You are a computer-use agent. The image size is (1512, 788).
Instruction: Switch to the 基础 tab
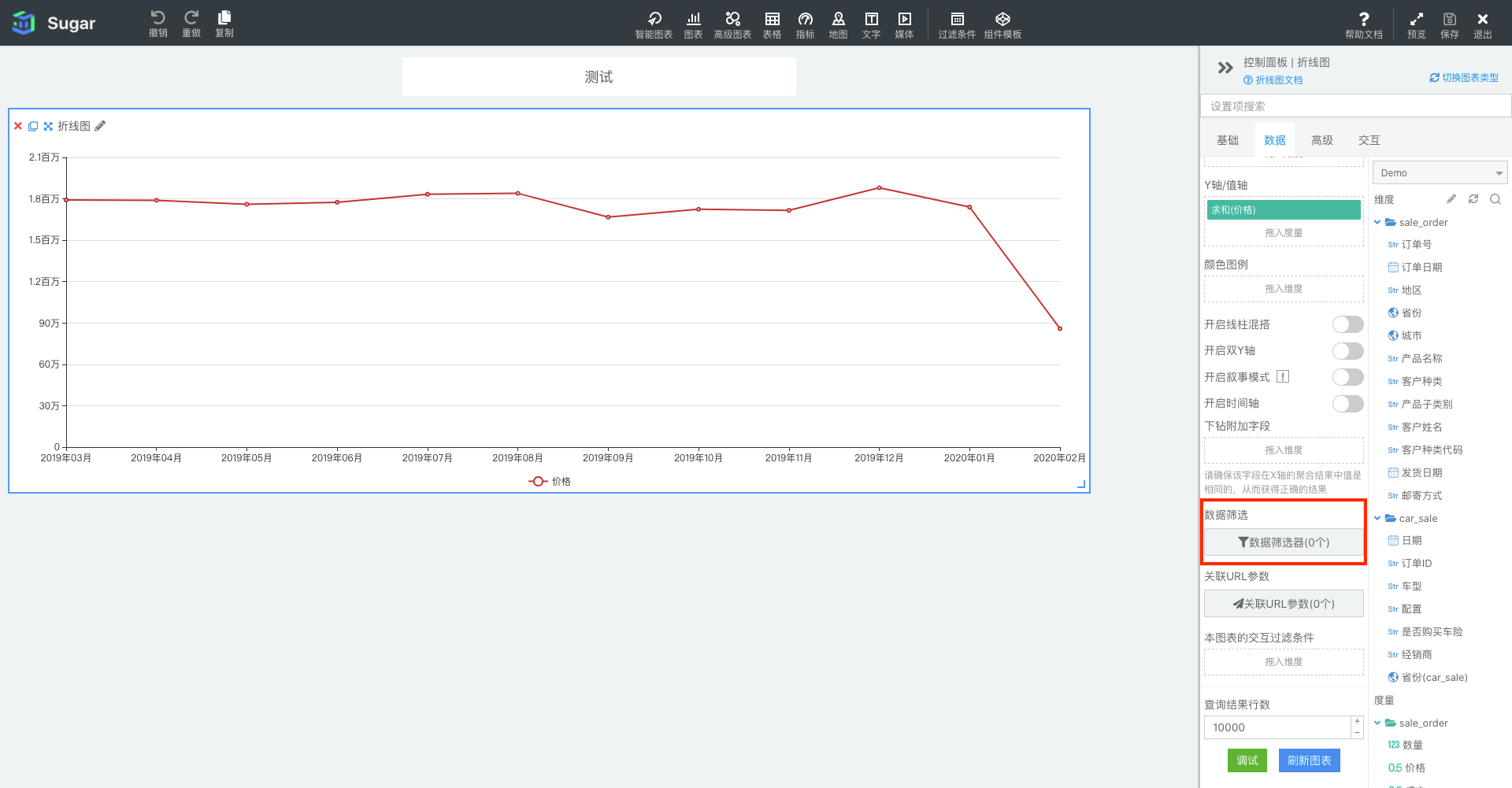pos(1227,140)
